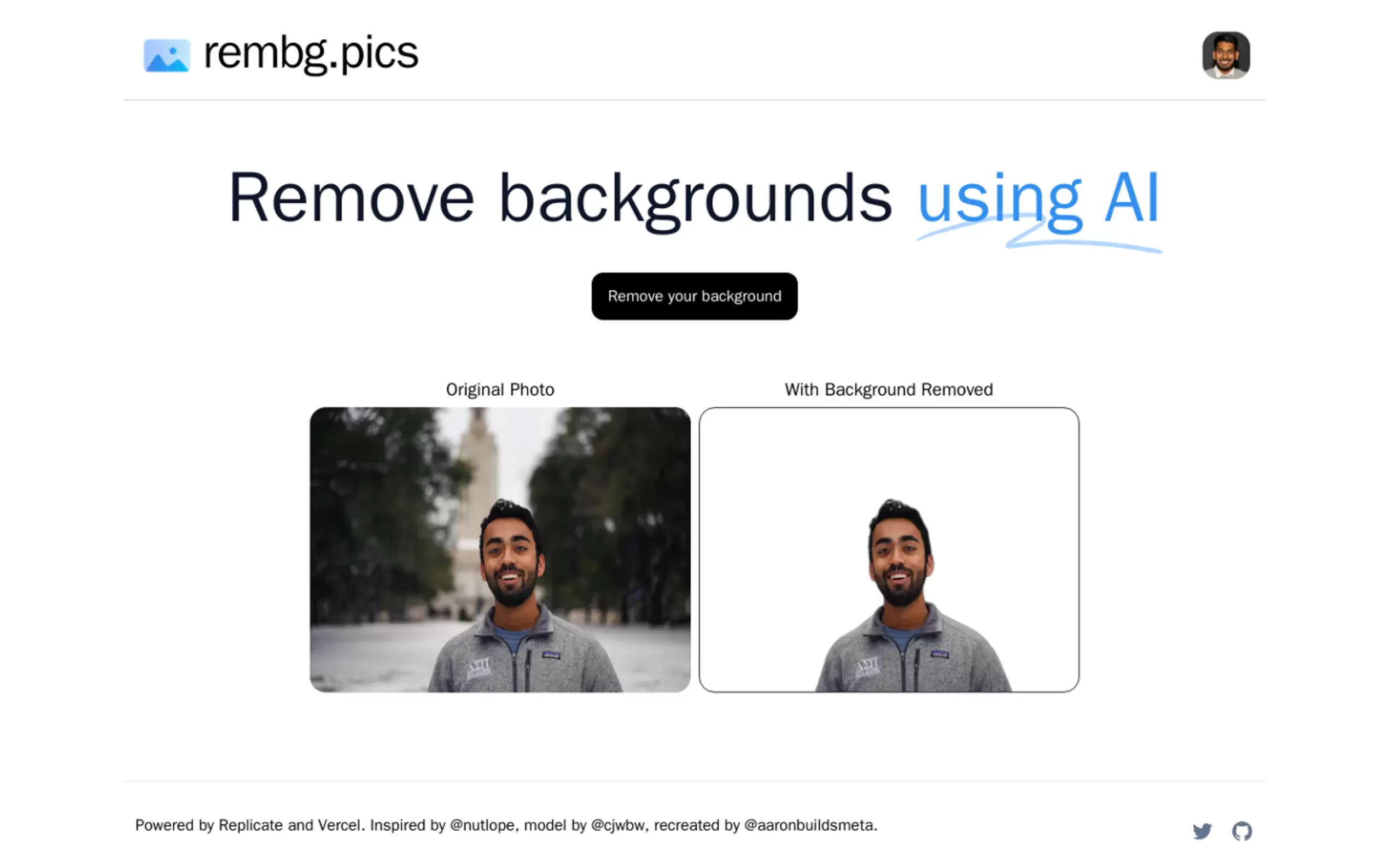Screen dimensions: 1389x868
Task: Click the Original Photo caption
Action: click(500, 389)
